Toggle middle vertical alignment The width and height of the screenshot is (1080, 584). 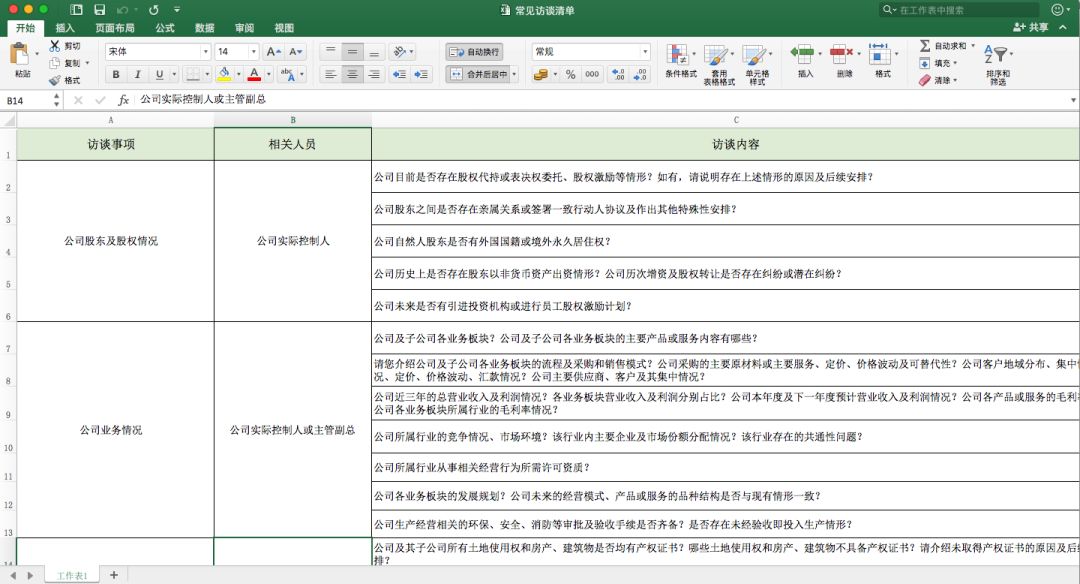[352, 52]
